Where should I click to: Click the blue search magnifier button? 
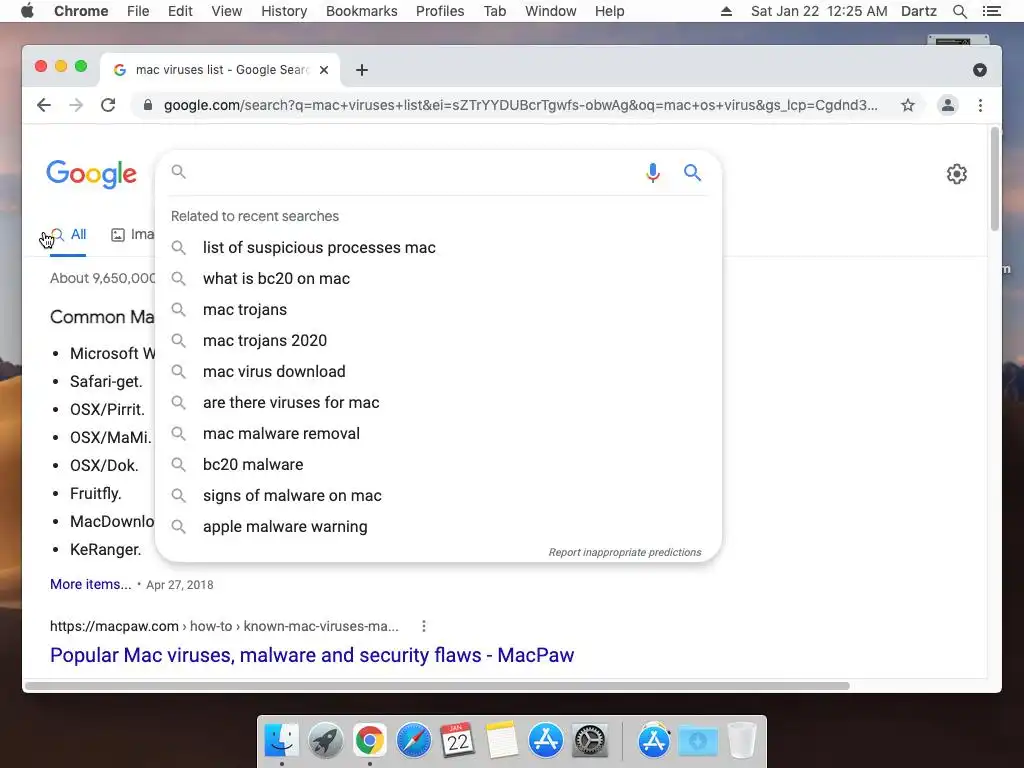click(x=692, y=172)
